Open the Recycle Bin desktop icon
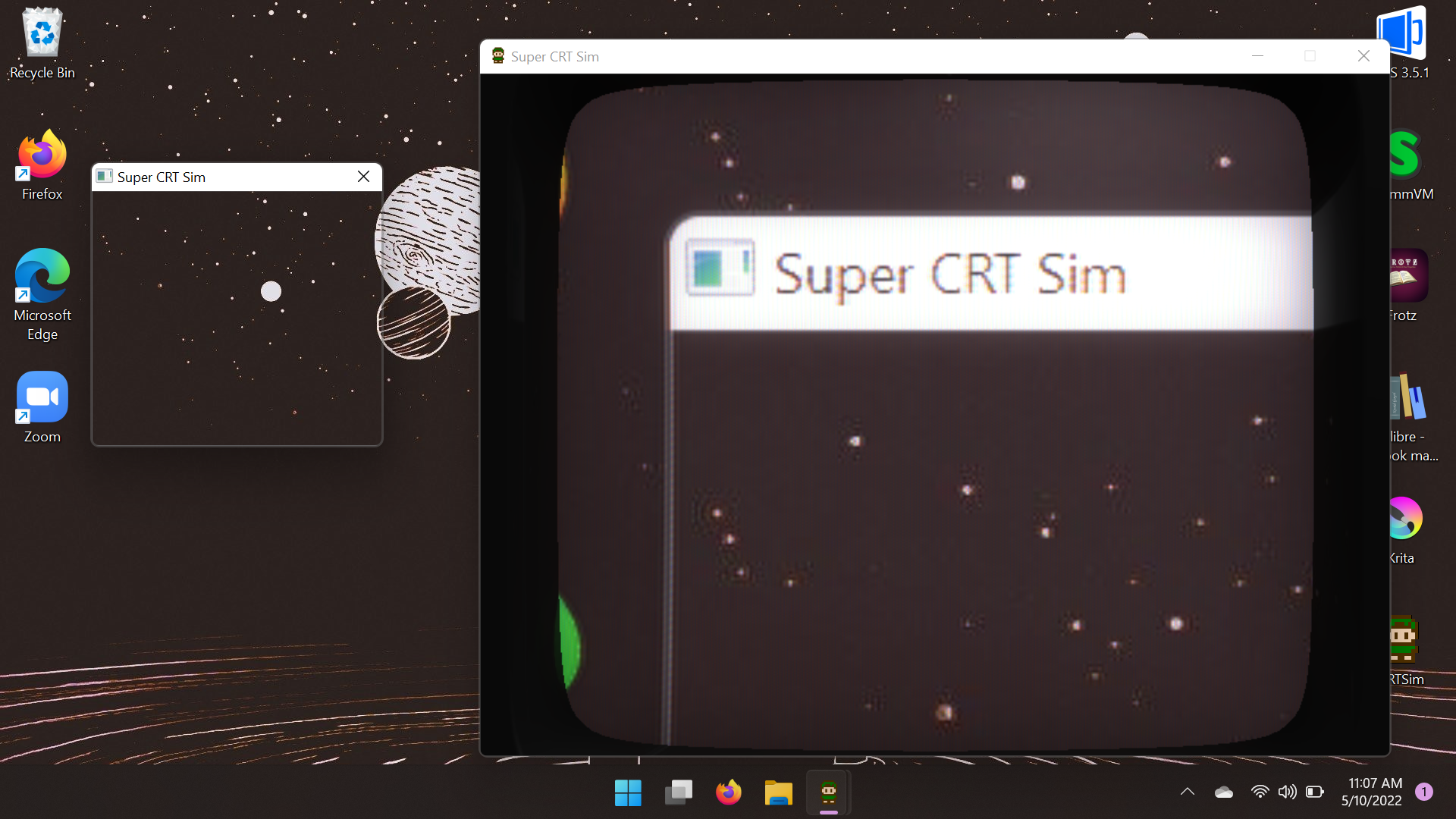Screen dimensions: 1456x819 click(x=42, y=44)
